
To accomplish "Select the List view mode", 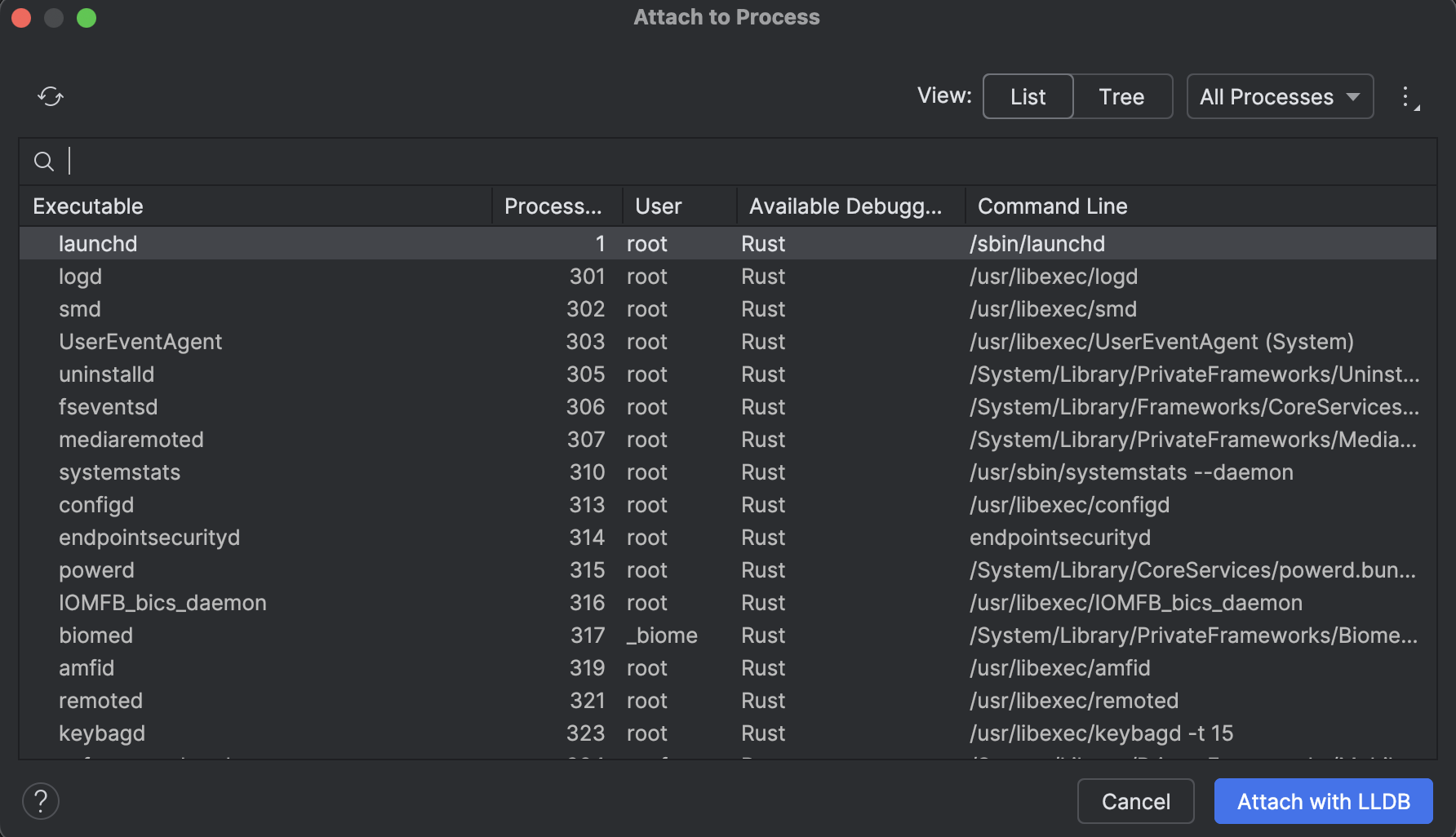I will pos(1028,96).
